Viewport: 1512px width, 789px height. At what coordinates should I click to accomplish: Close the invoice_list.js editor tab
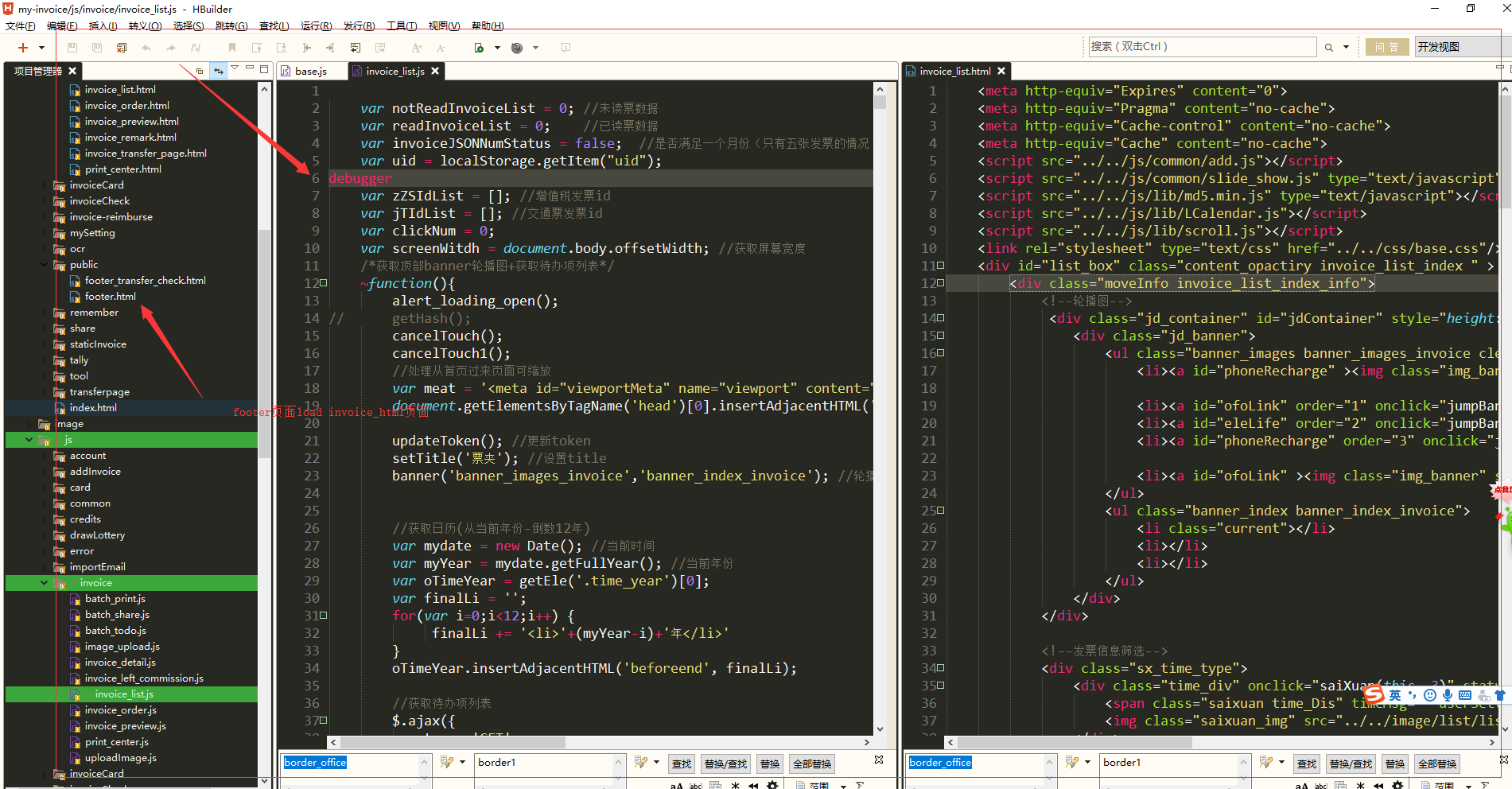(x=435, y=71)
